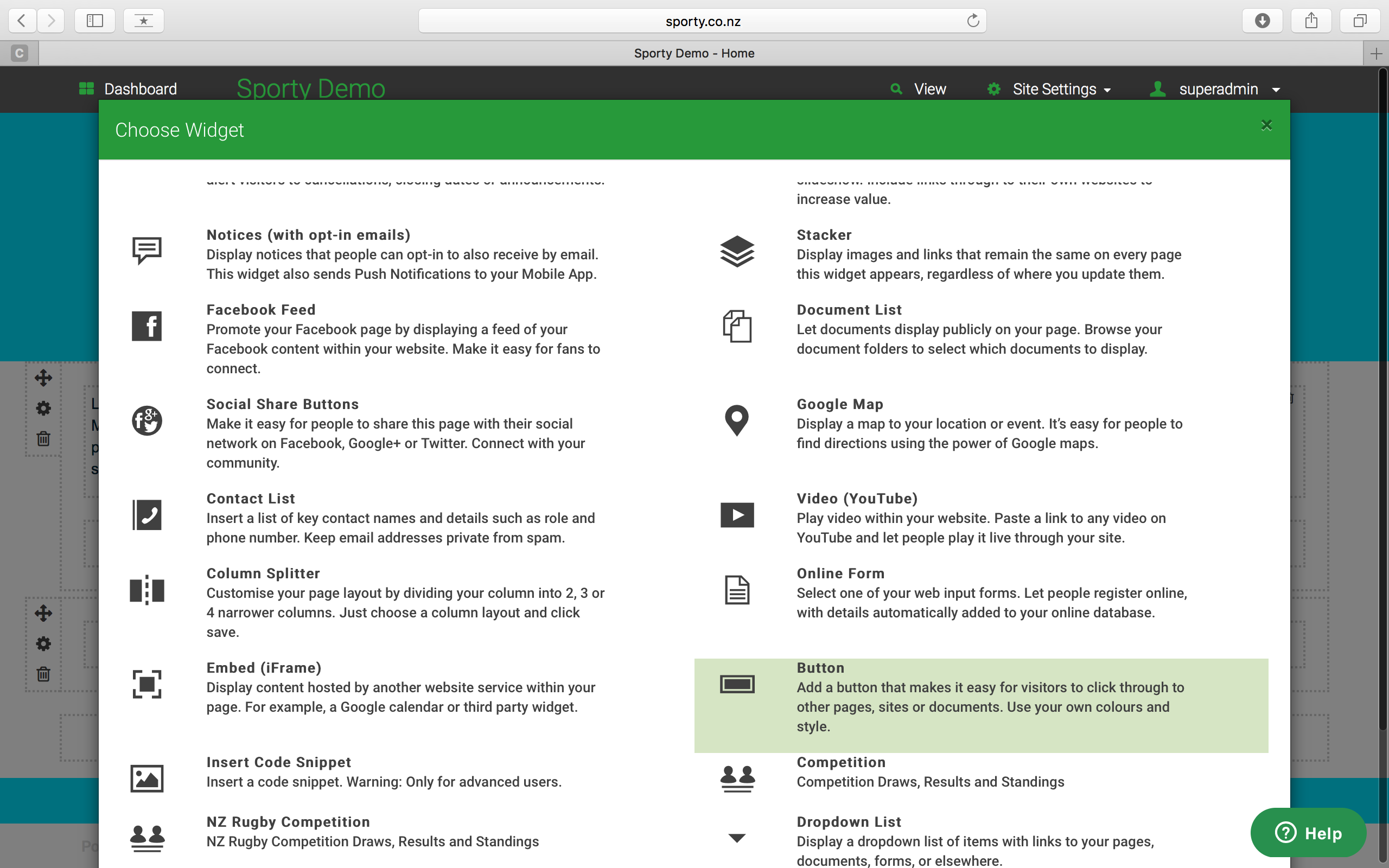
Task: Open the Site Settings menu
Action: click(x=1049, y=89)
